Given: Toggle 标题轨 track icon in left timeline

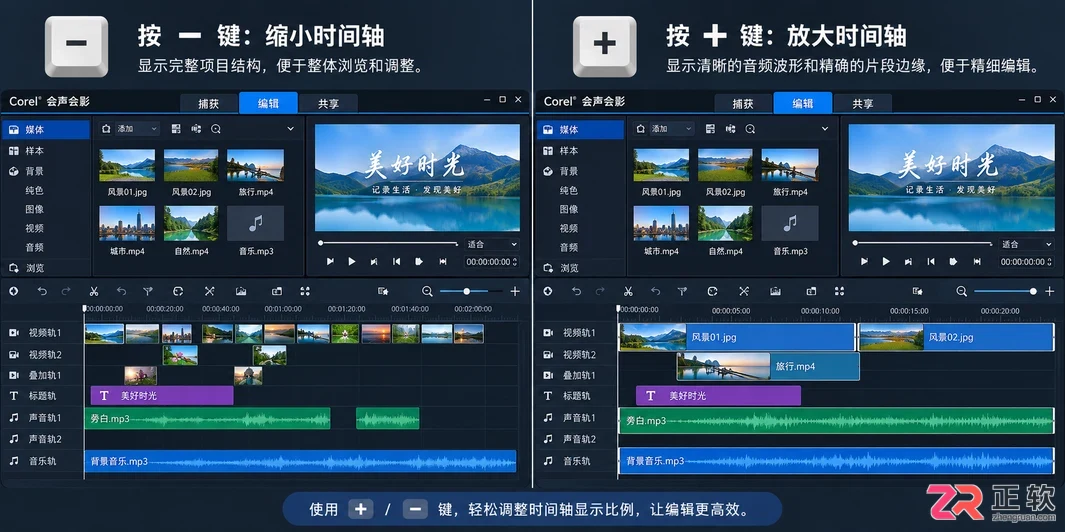Looking at the screenshot, I should [14, 395].
